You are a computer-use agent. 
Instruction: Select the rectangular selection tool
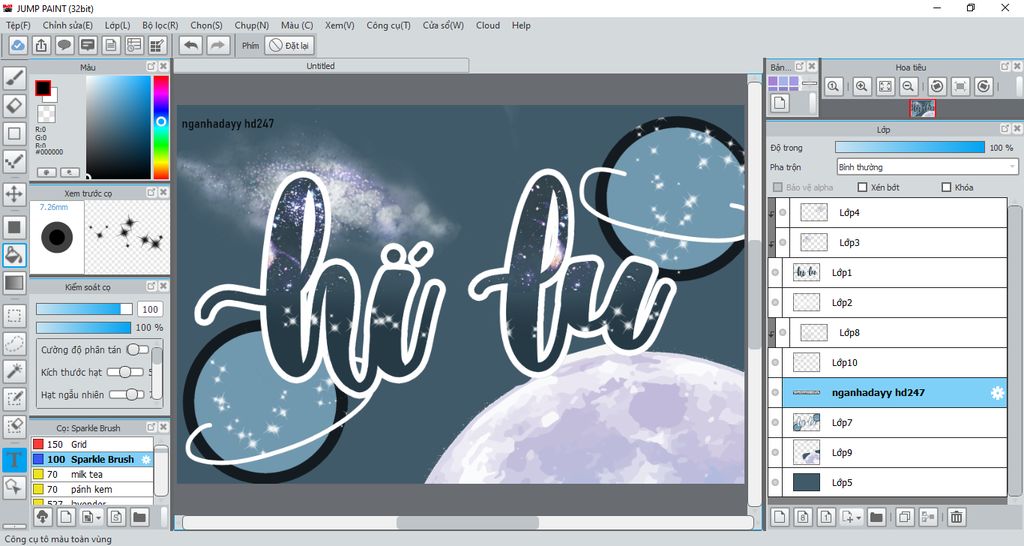coord(14,315)
